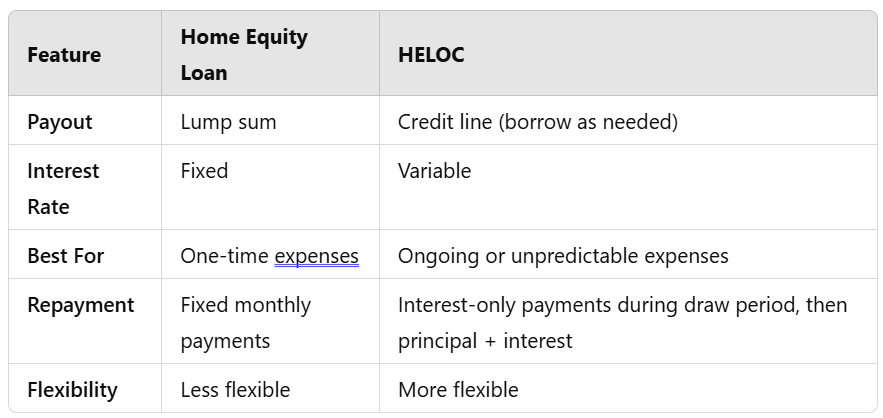This screenshot has width=883, height=418.
Task: Select the 'Payout' row label
Action: [60, 122]
